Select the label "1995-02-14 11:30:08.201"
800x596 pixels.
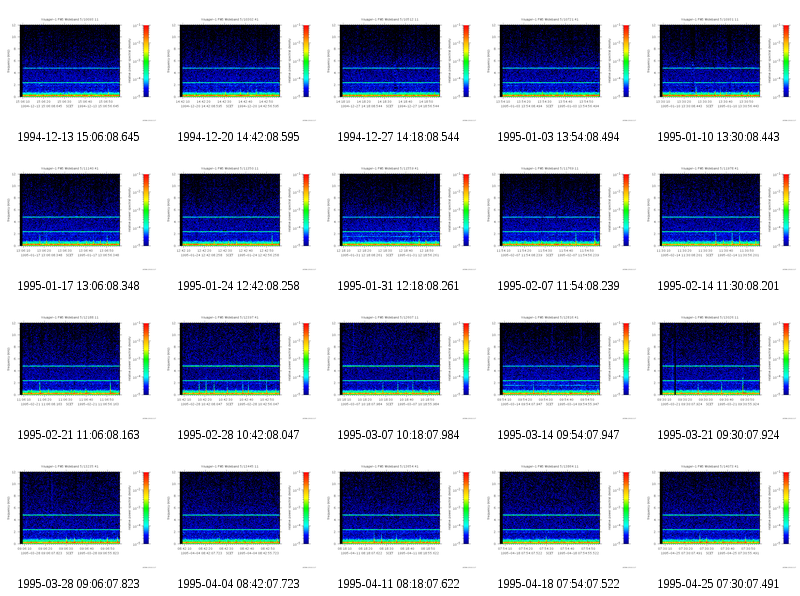[x=718, y=286]
